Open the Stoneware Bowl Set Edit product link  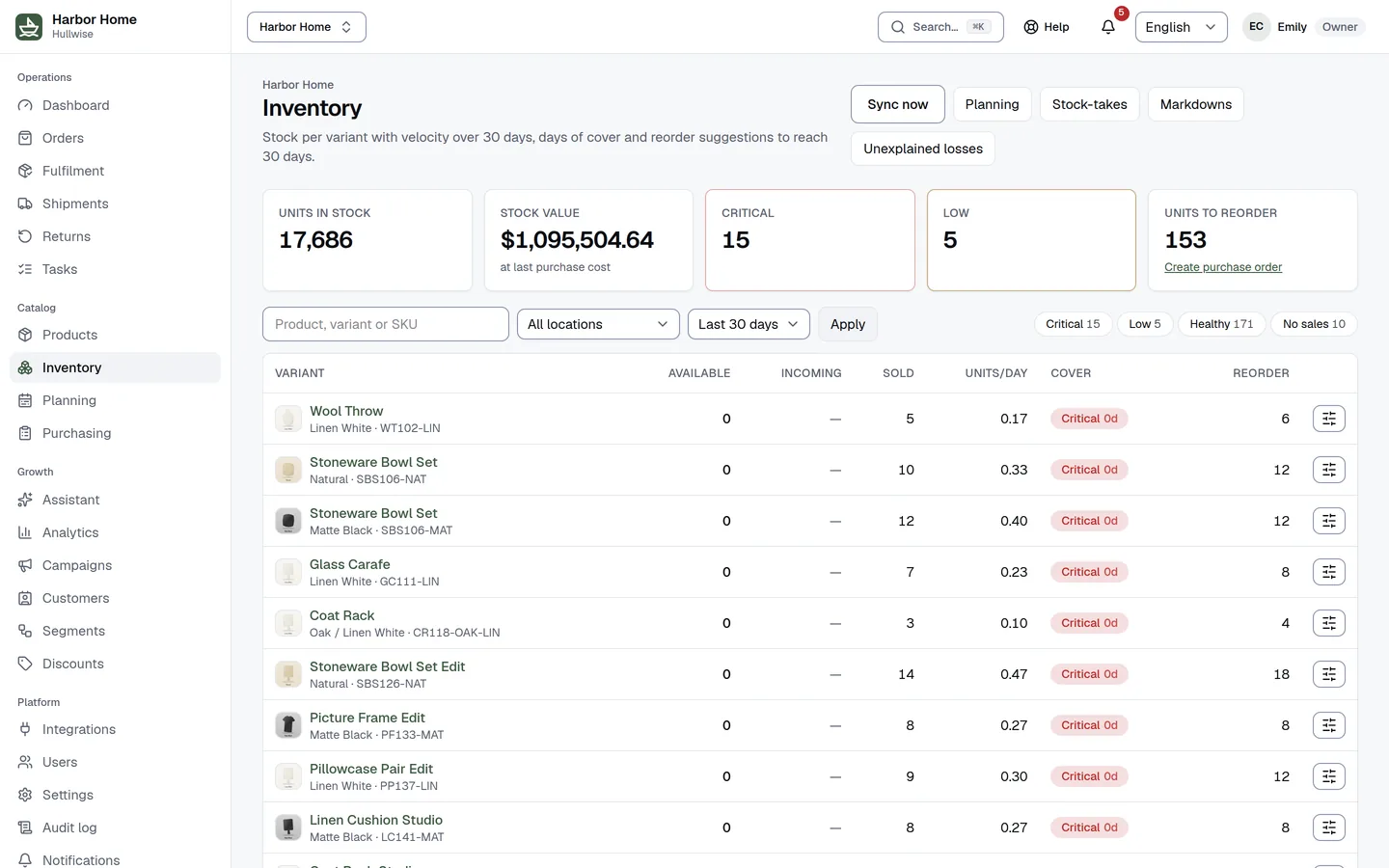tap(387, 666)
